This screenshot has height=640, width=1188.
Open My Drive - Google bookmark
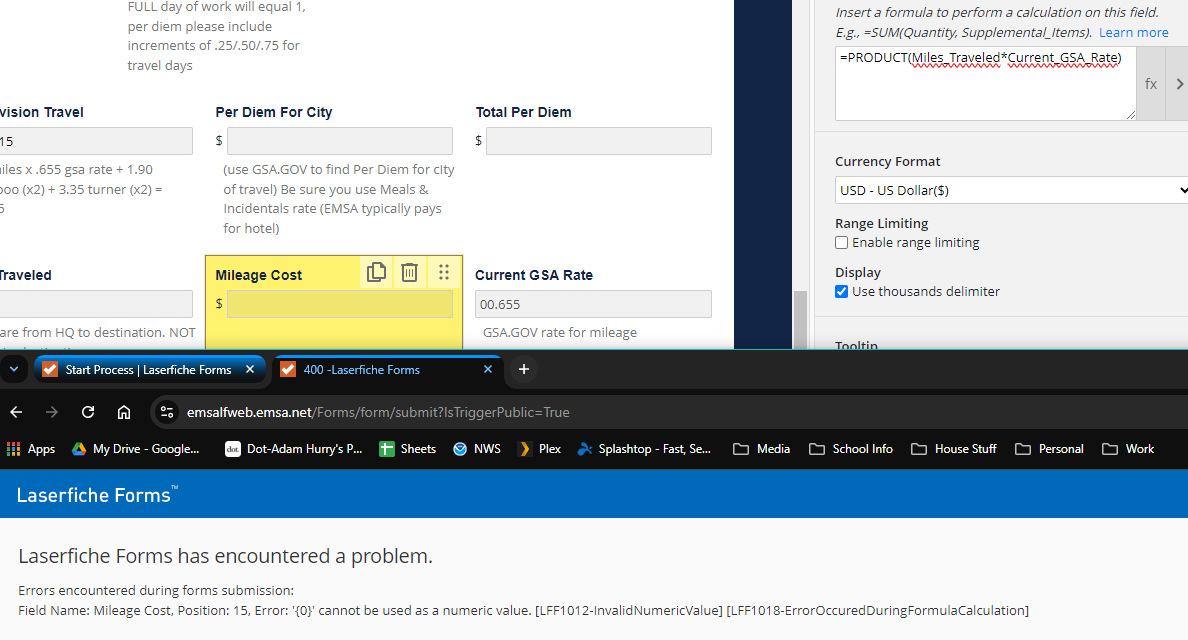136,449
